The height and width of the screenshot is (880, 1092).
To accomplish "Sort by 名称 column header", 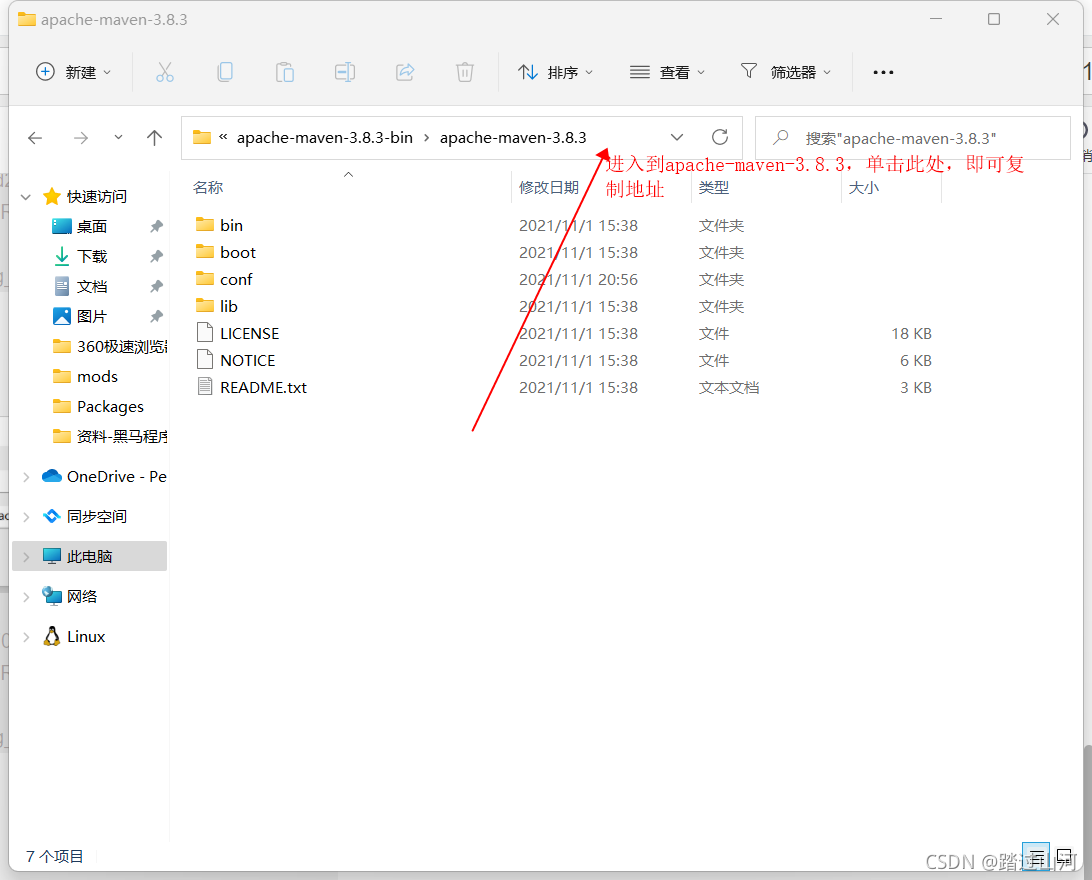I will (x=208, y=187).
